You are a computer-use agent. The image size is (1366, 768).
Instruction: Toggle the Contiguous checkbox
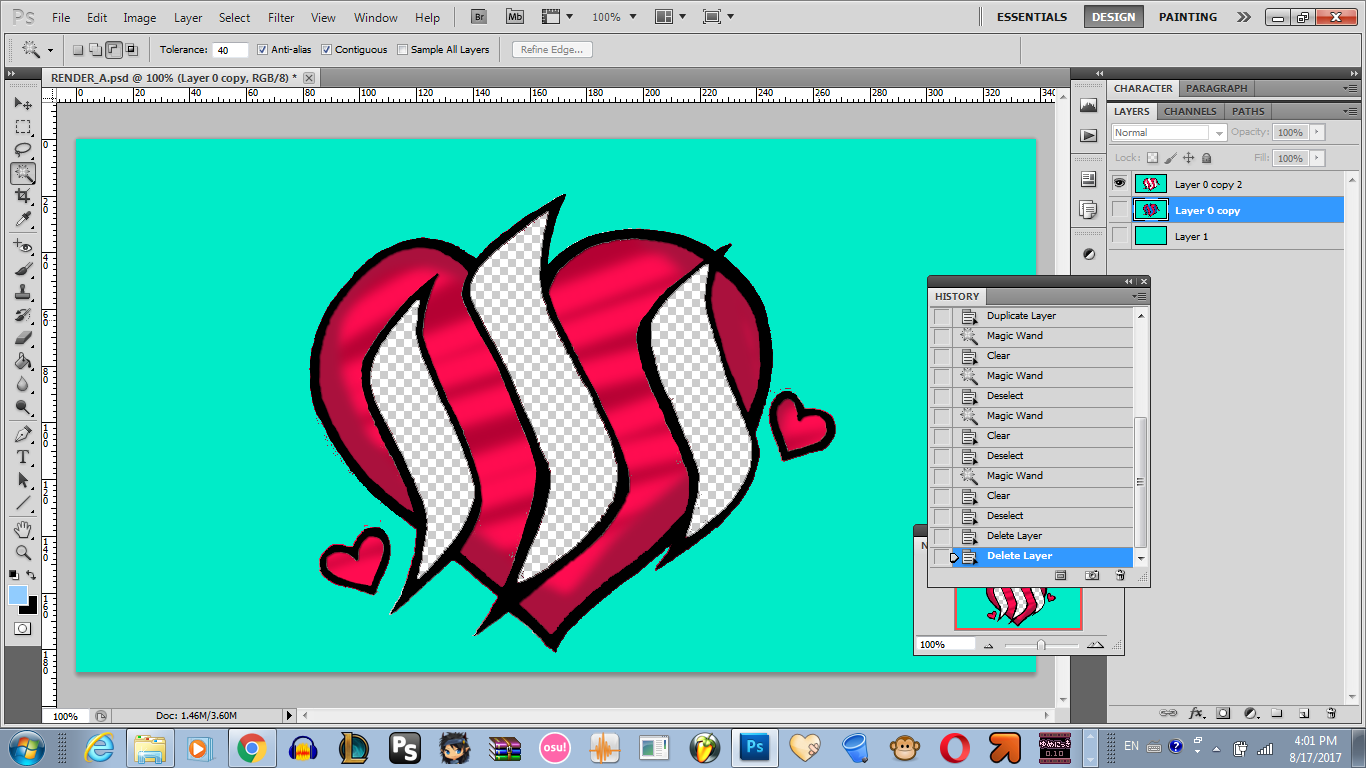pyautogui.click(x=326, y=50)
